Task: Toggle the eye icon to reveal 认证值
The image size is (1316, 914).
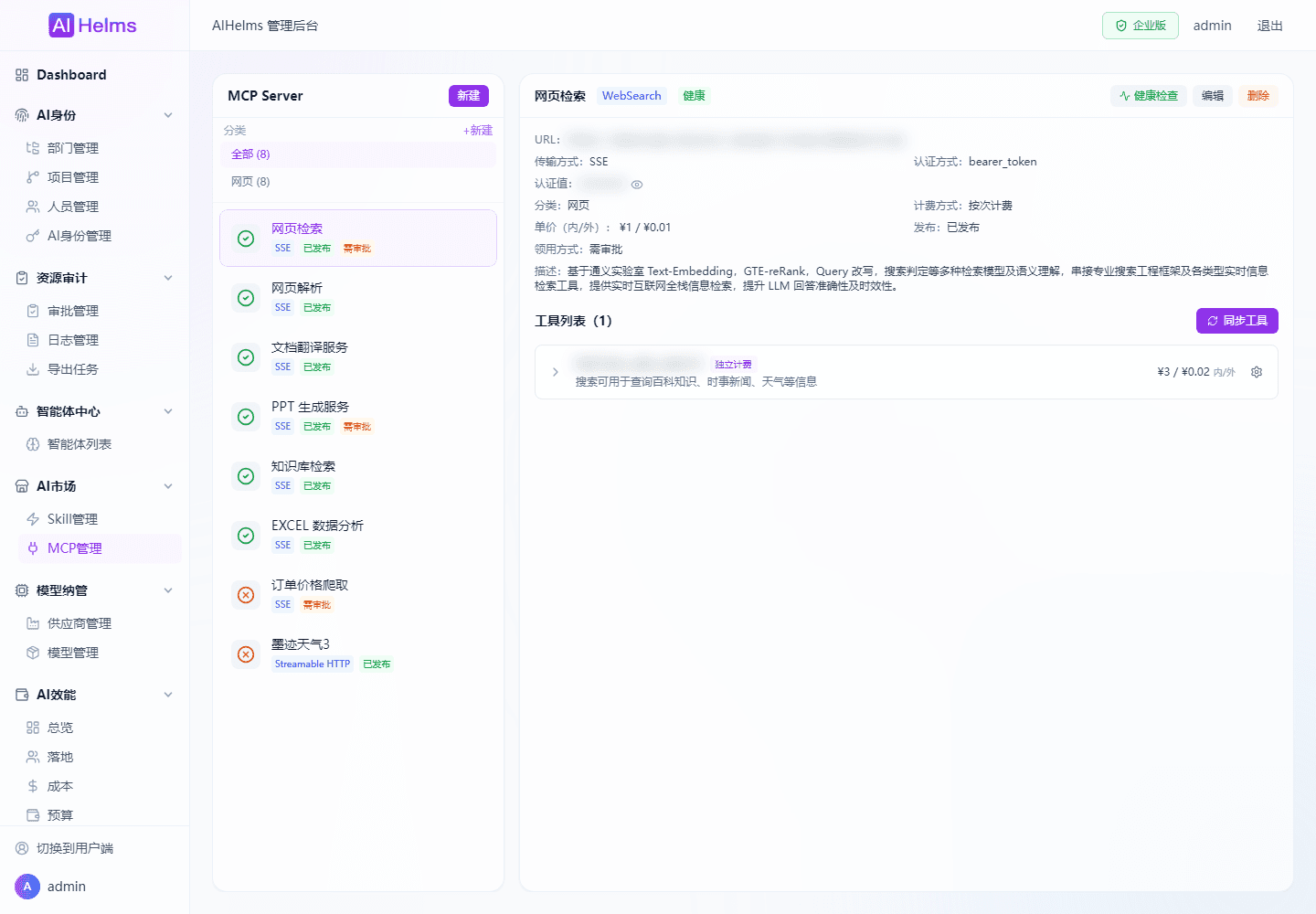Action: point(637,185)
